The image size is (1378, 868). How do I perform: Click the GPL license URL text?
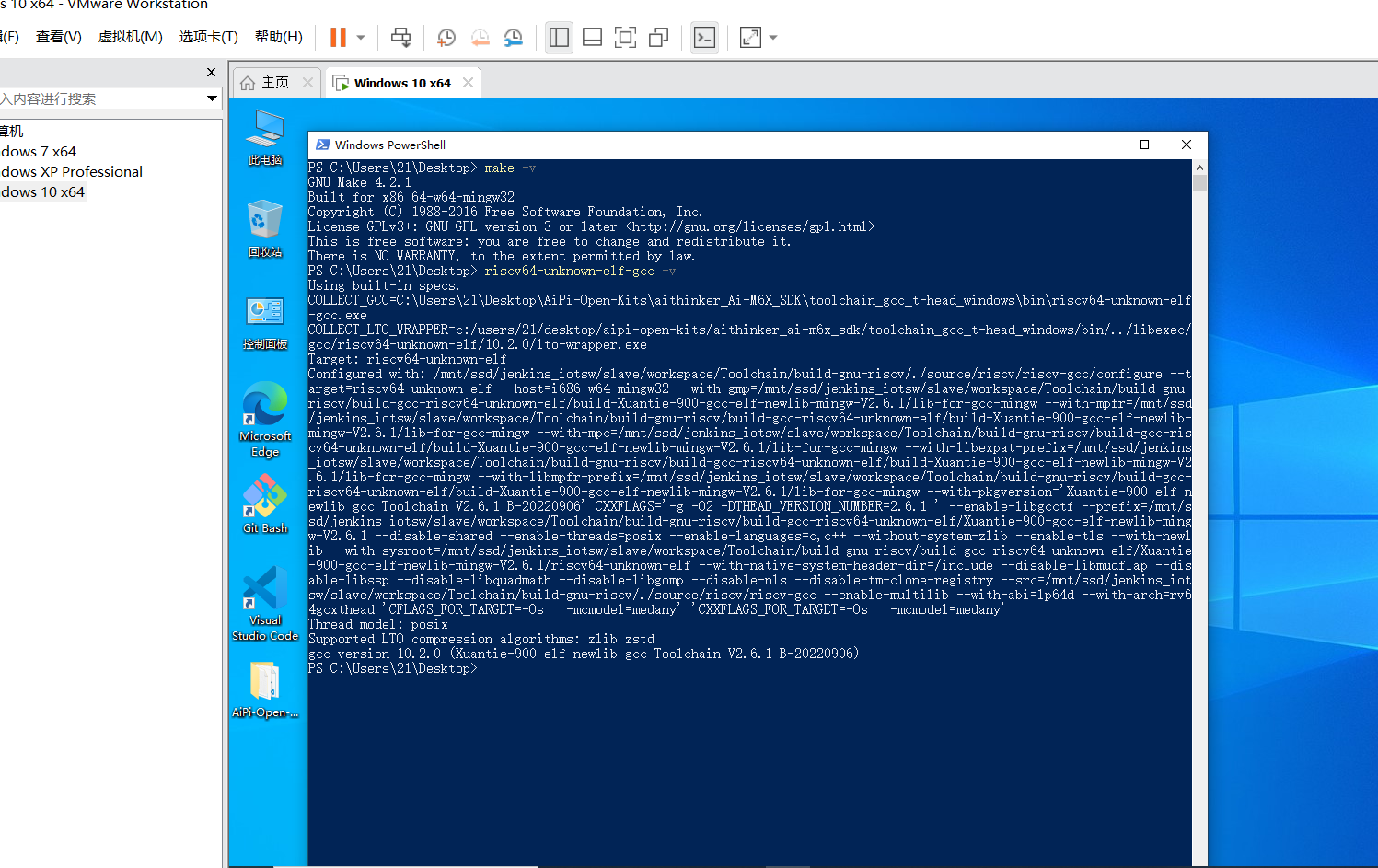(x=750, y=226)
